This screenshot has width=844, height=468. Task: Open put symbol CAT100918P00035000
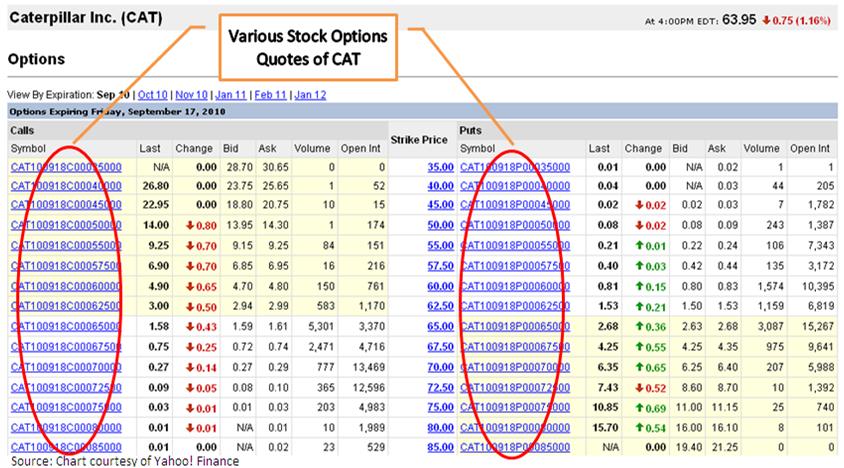tap(515, 167)
